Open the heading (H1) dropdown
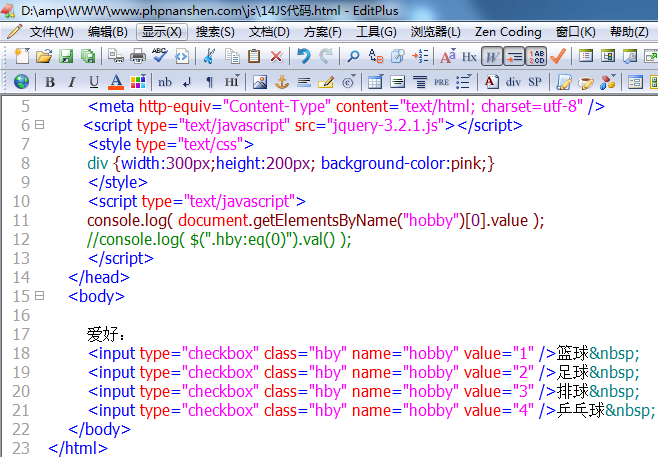The width and height of the screenshot is (658, 457). (232, 82)
